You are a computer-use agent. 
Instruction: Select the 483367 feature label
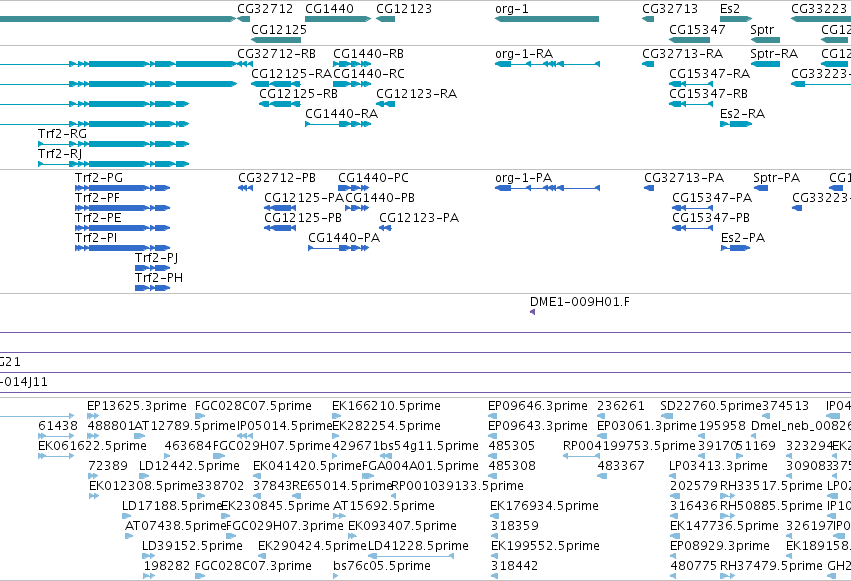[x=621, y=466]
